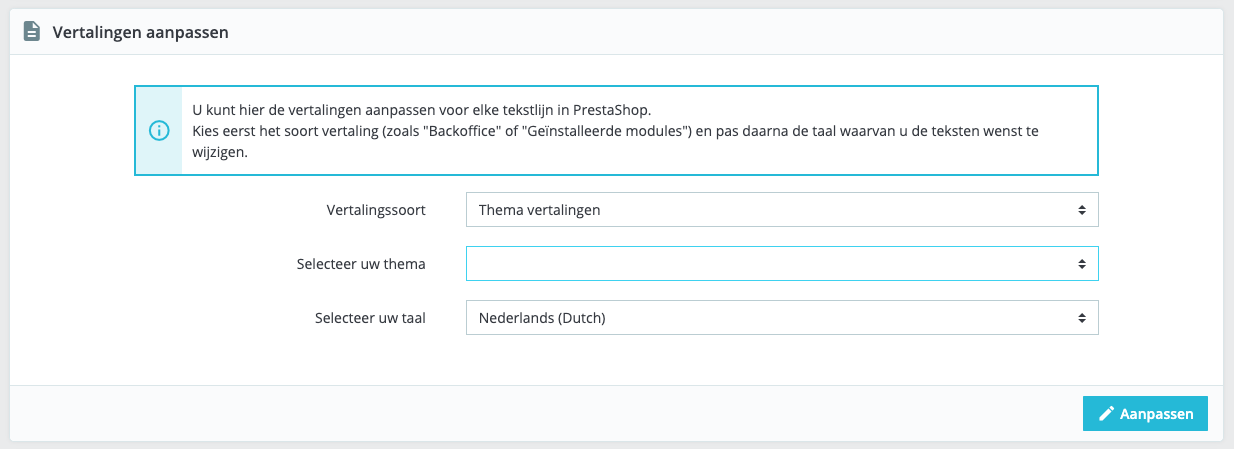Choose the Nederlands (Dutch) language value
1234x449 pixels.
pos(543,318)
